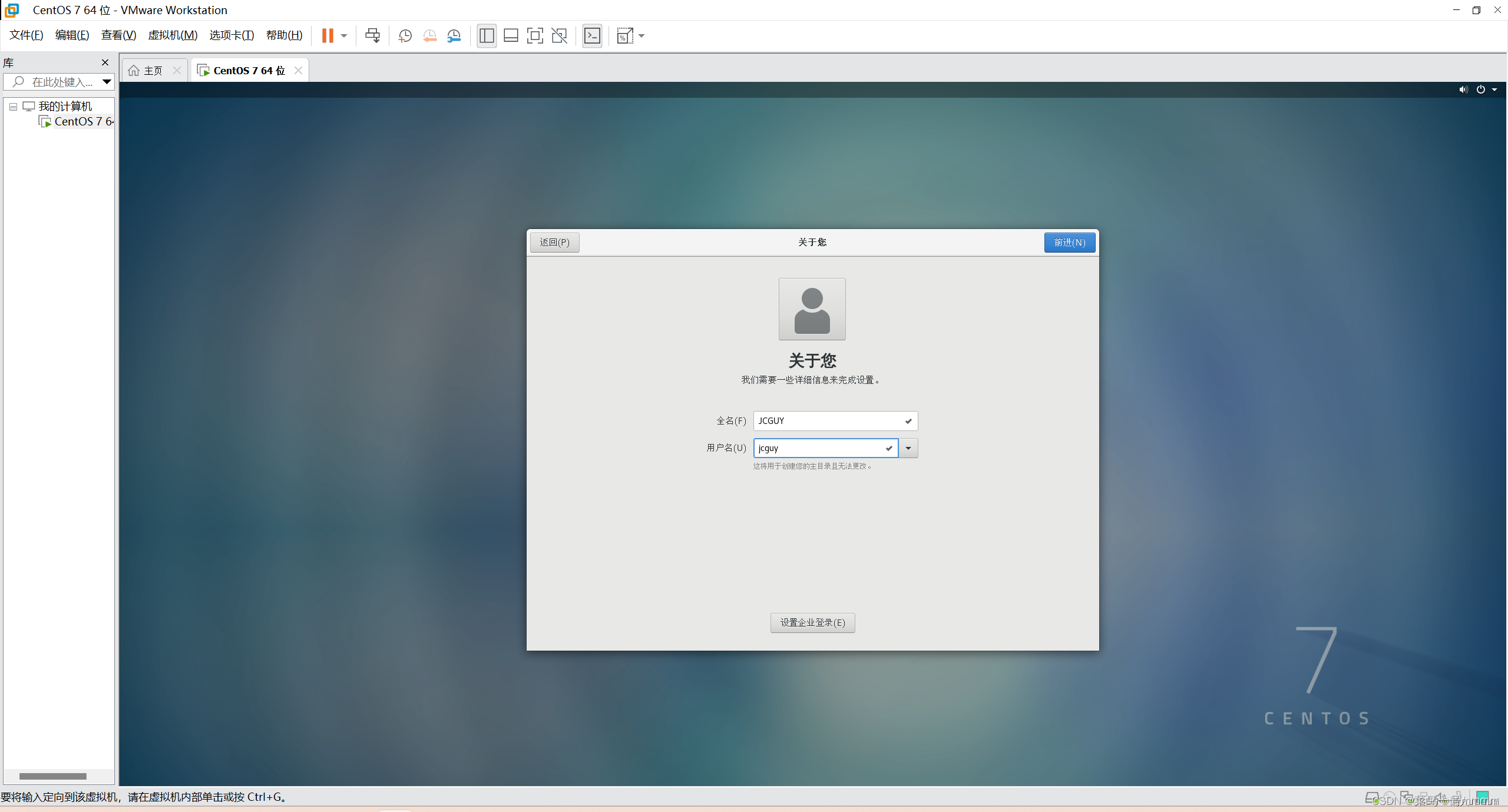This screenshot has height=812, width=1508.
Task: Open the power options dropdown arrow
Action: [x=1494, y=90]
